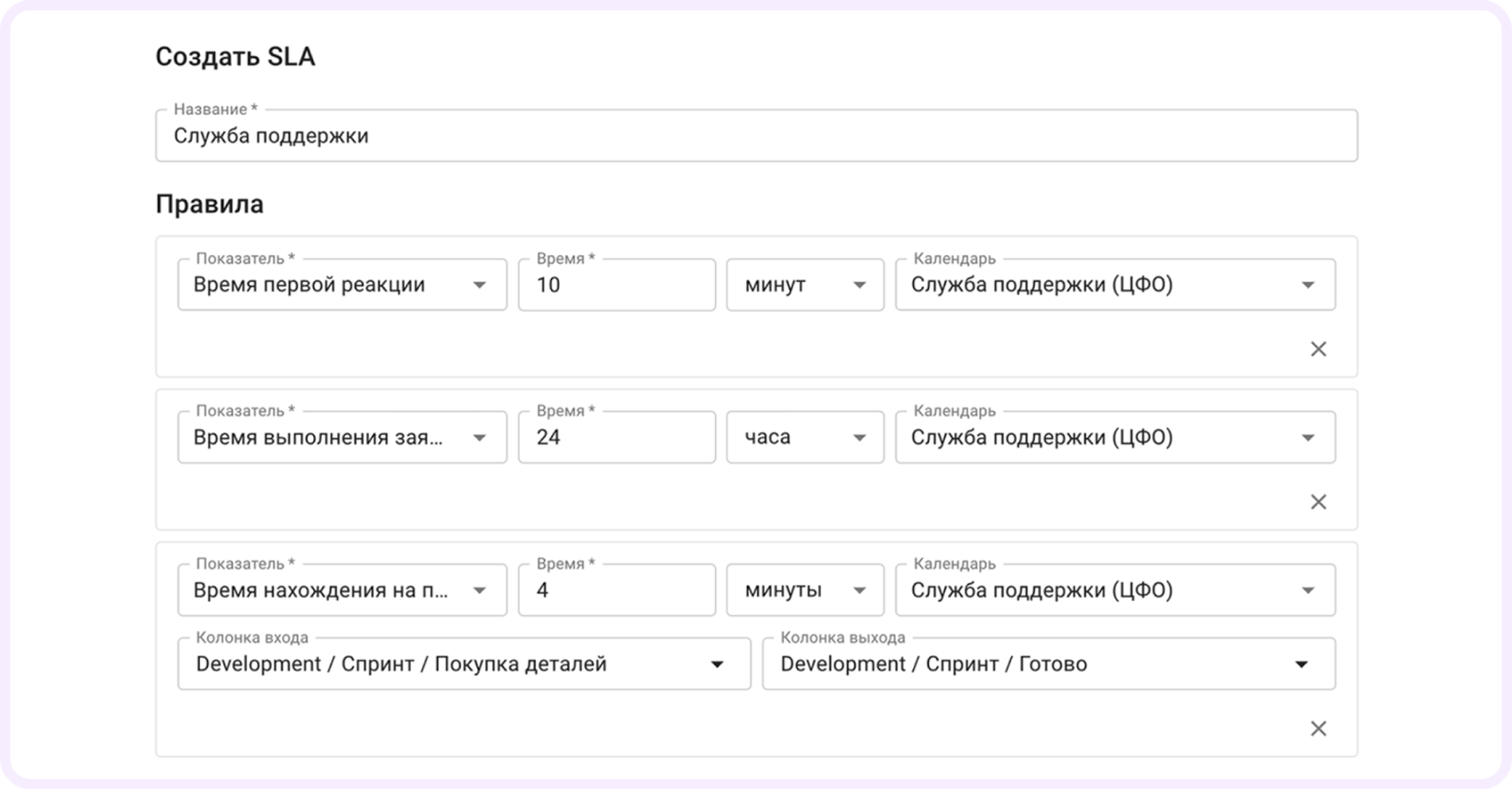Viewport: 1512px width, 789px height.
Task: Expand the 'минут' time unit dropdown
Action: pos(804,285)
